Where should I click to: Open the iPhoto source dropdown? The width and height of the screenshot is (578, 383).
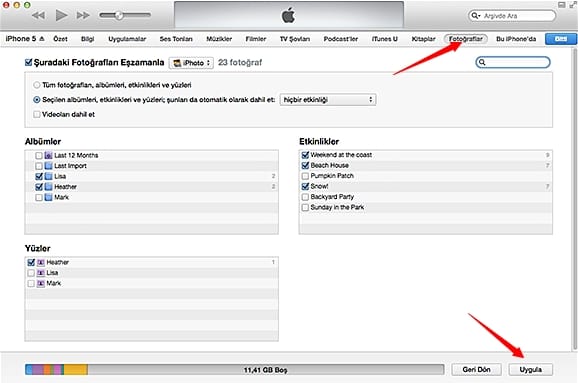191,63
